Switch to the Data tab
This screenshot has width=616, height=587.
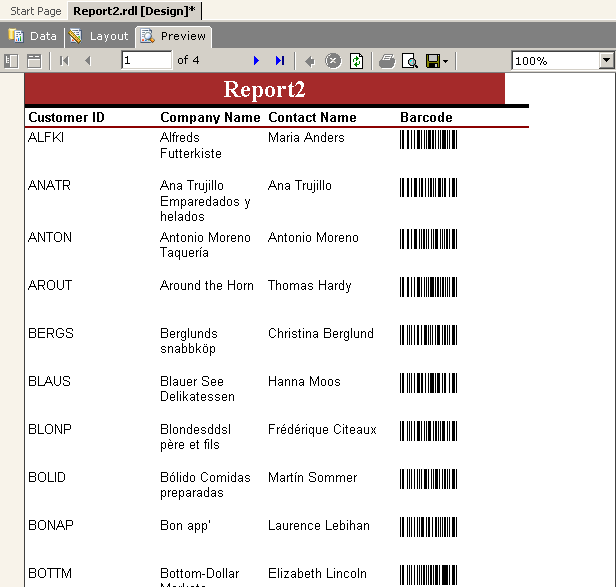32,36
